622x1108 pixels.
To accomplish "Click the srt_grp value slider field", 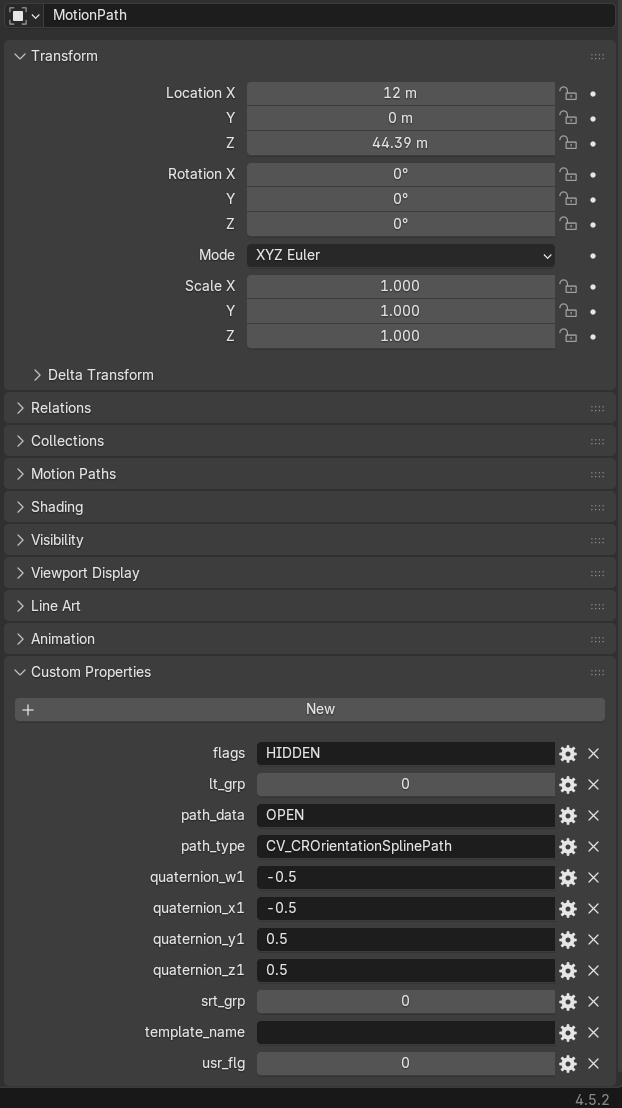I will pyautogui.click(x=405, y=1001).
